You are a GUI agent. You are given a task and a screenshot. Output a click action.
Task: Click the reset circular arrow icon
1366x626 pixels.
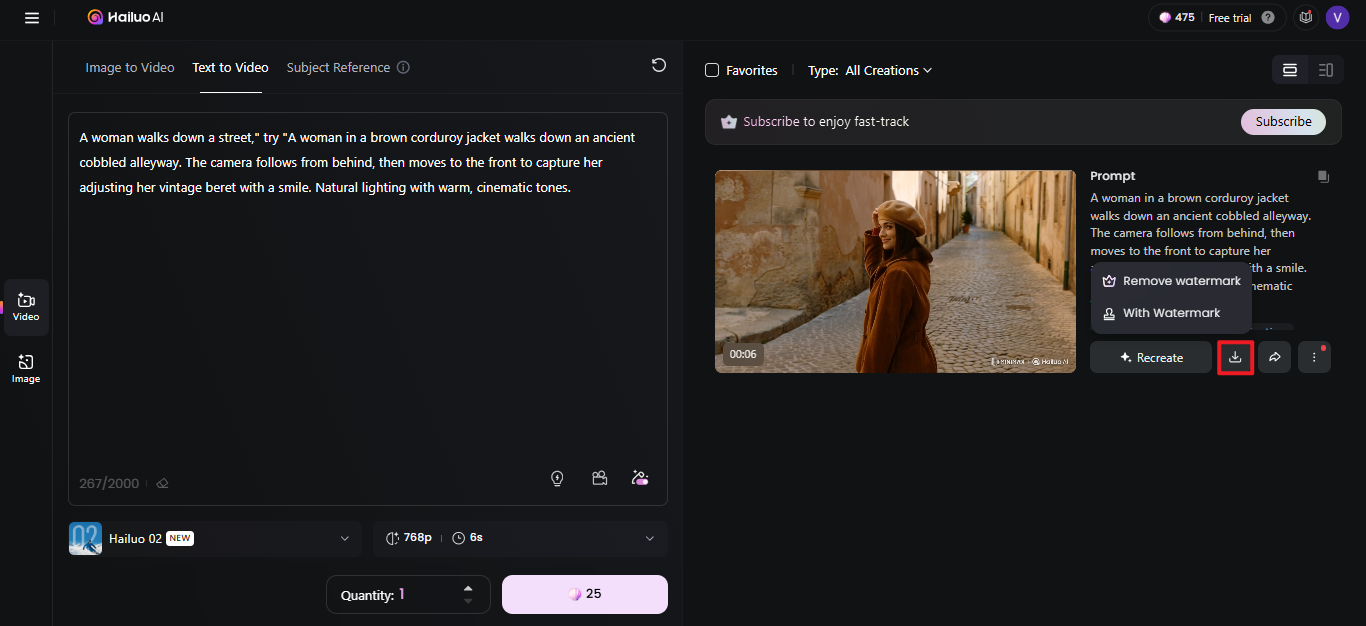point(659,65)
